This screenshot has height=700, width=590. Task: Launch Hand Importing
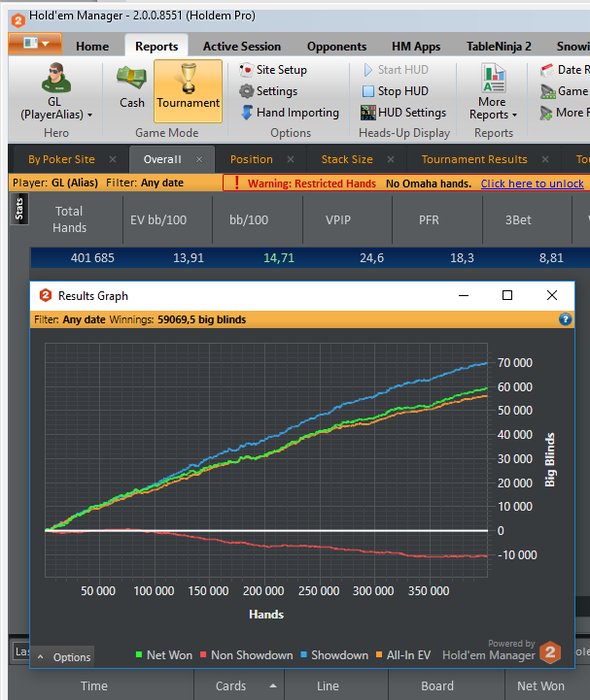click(x=290, y=112)
